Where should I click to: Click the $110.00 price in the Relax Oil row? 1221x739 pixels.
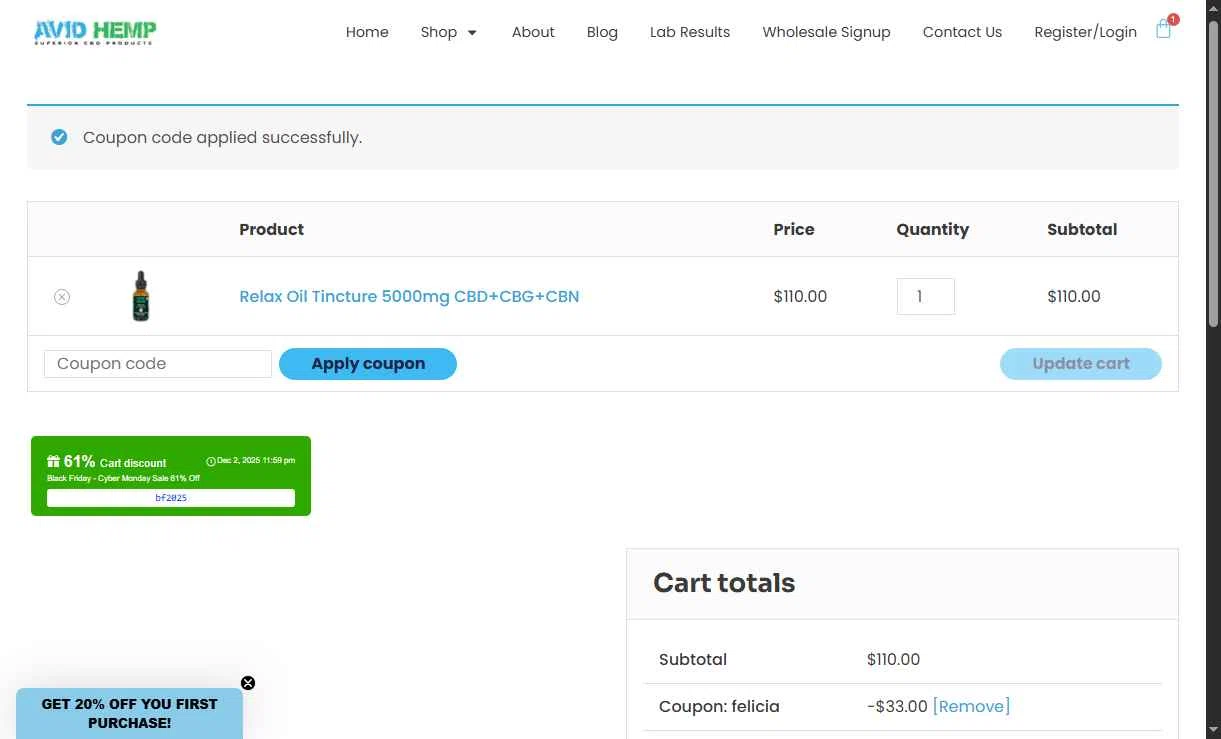click(x=800, y=296)
